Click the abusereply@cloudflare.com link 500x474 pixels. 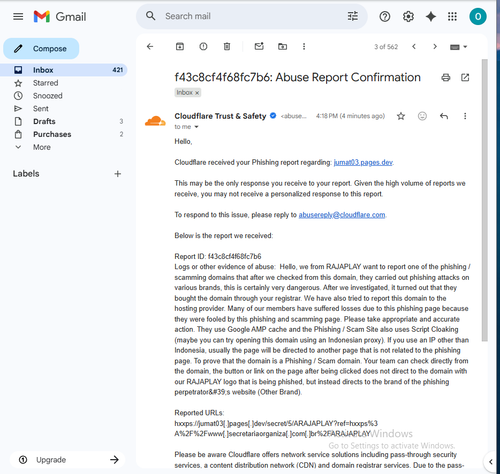tap(342, 215)
